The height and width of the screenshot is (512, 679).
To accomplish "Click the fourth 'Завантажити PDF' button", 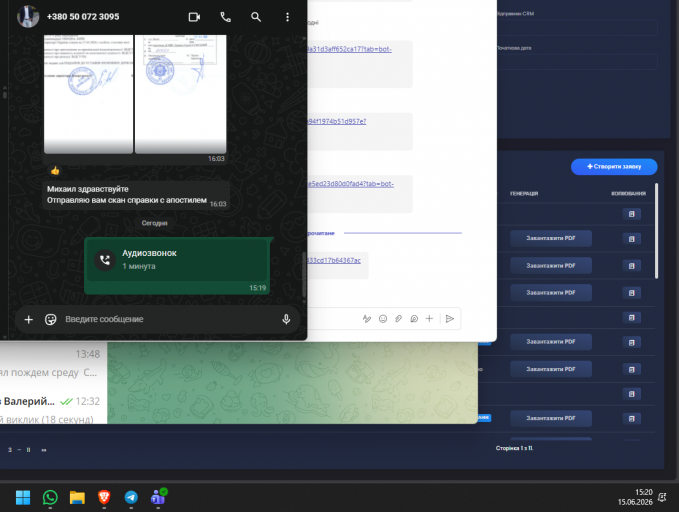I will pyautogui.click(x=551, y=342).
